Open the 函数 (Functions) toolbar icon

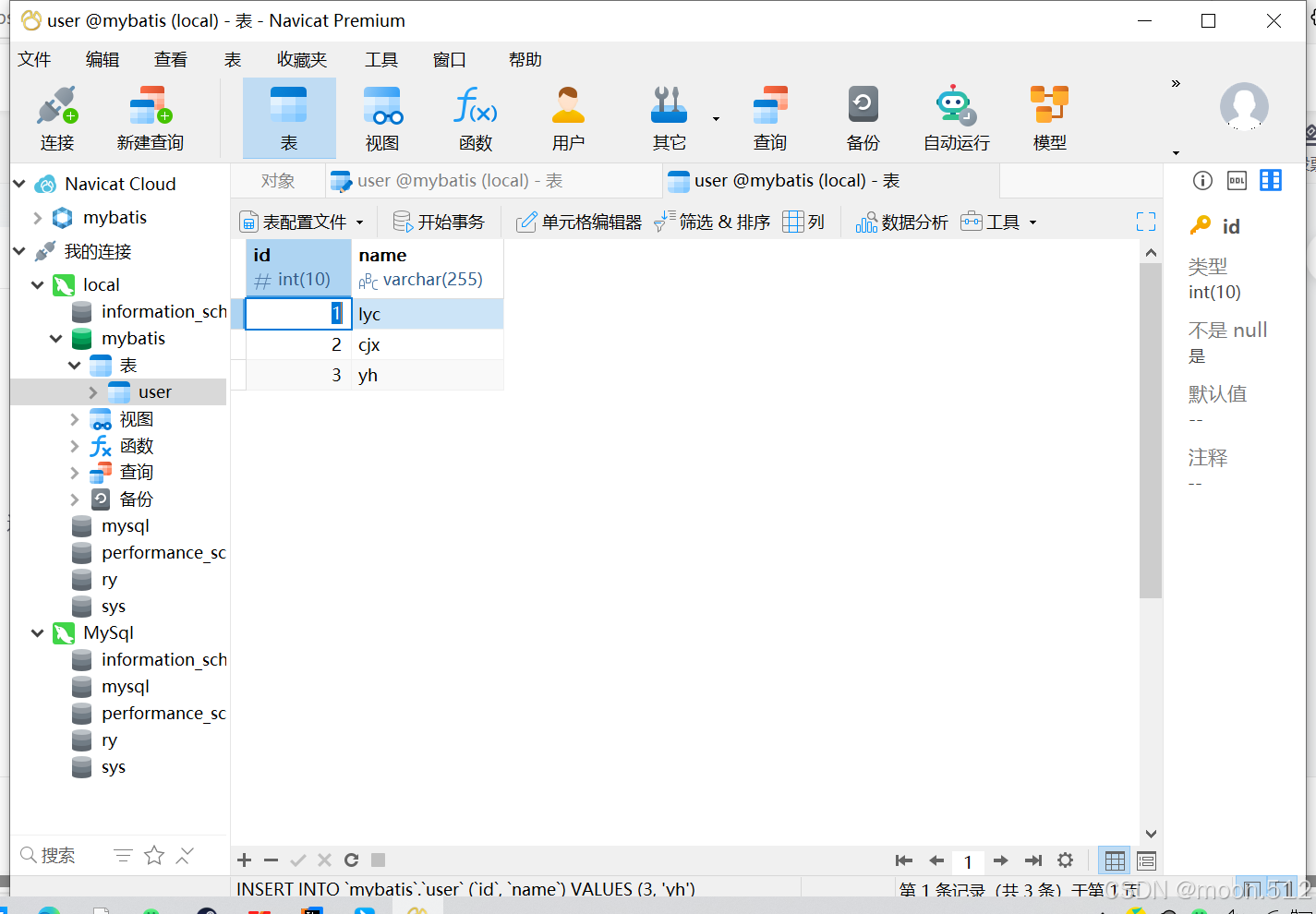click(x=475, y=115)
